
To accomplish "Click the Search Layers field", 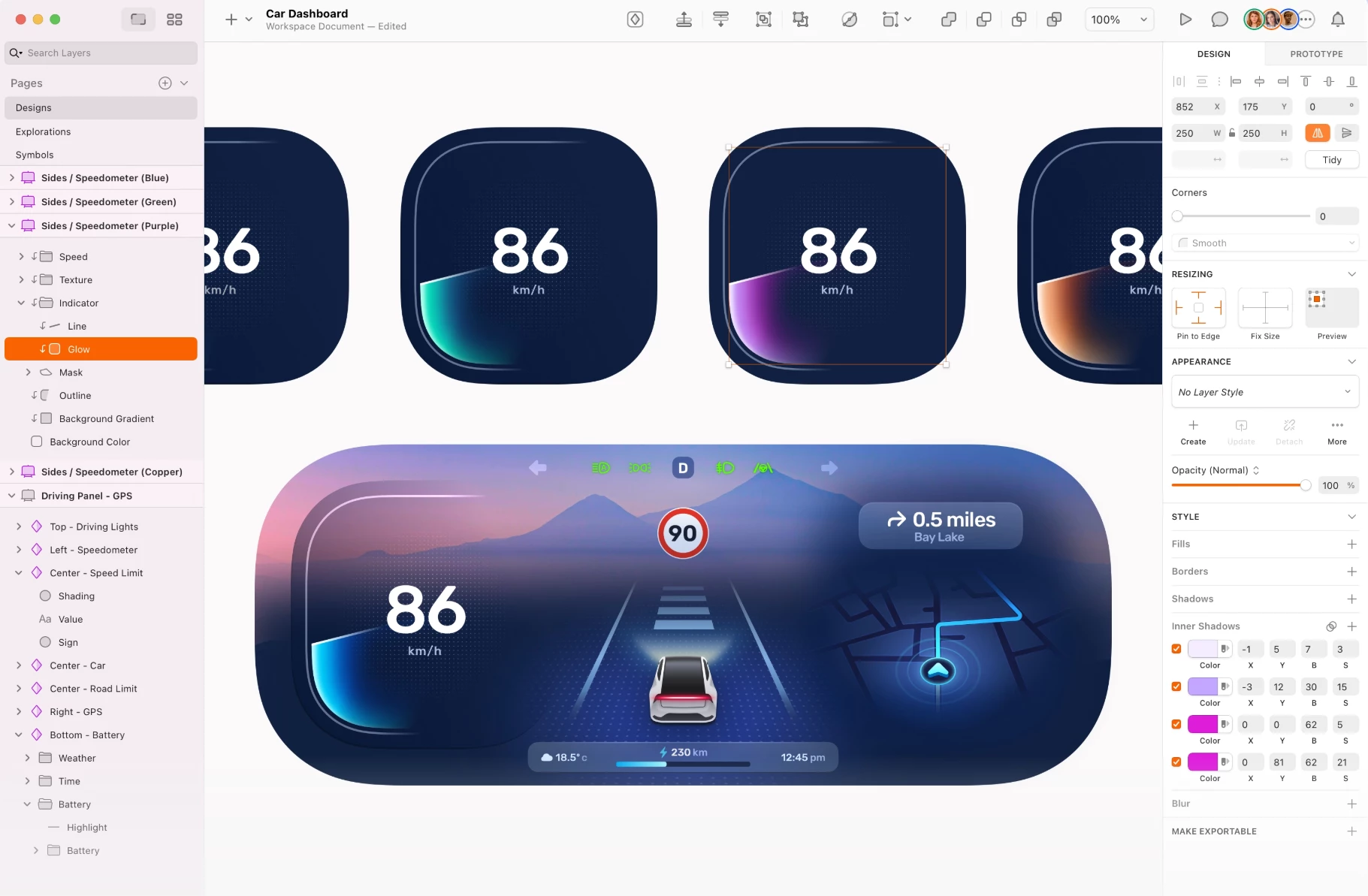I will [x=101, y=53].
